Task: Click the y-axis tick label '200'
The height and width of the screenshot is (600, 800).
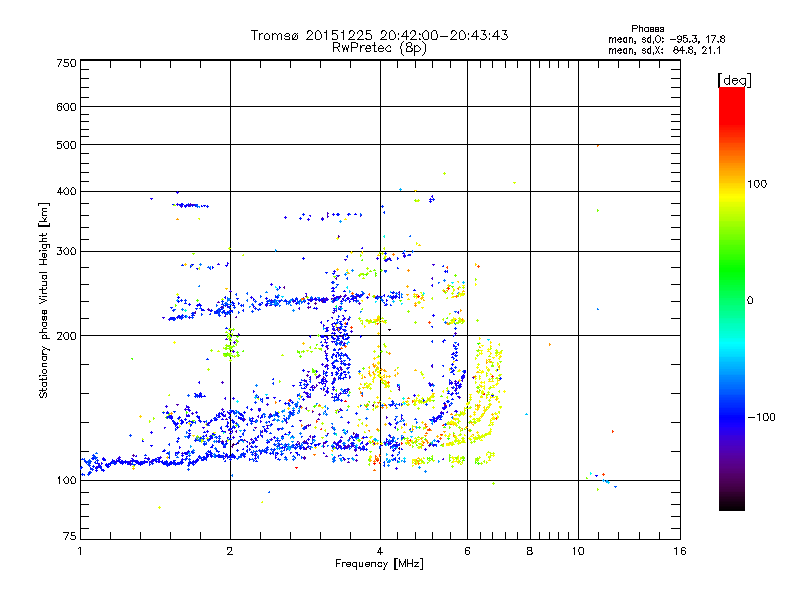Action: coord(67,336)
